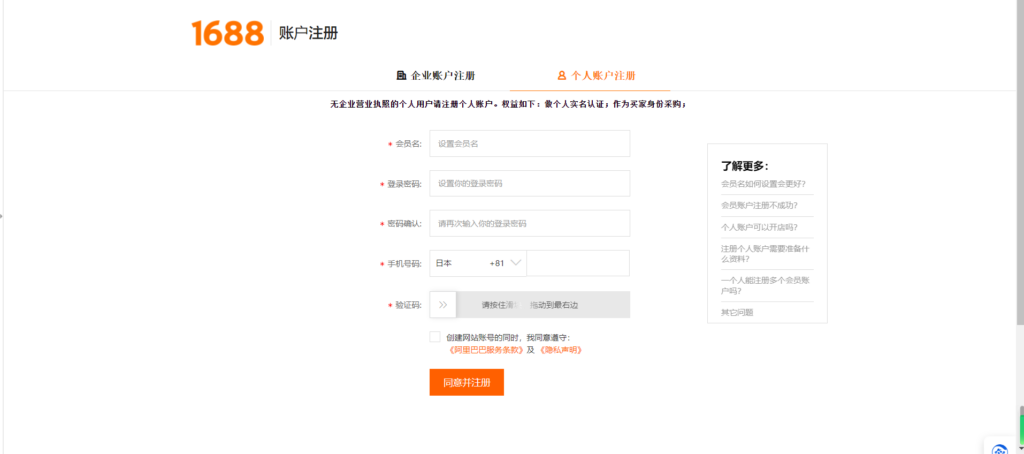Click the double-arrow slider handle for 验证码
Image resolution: width=1024 pixels, height=454 pixels.
tap(443, 304)
